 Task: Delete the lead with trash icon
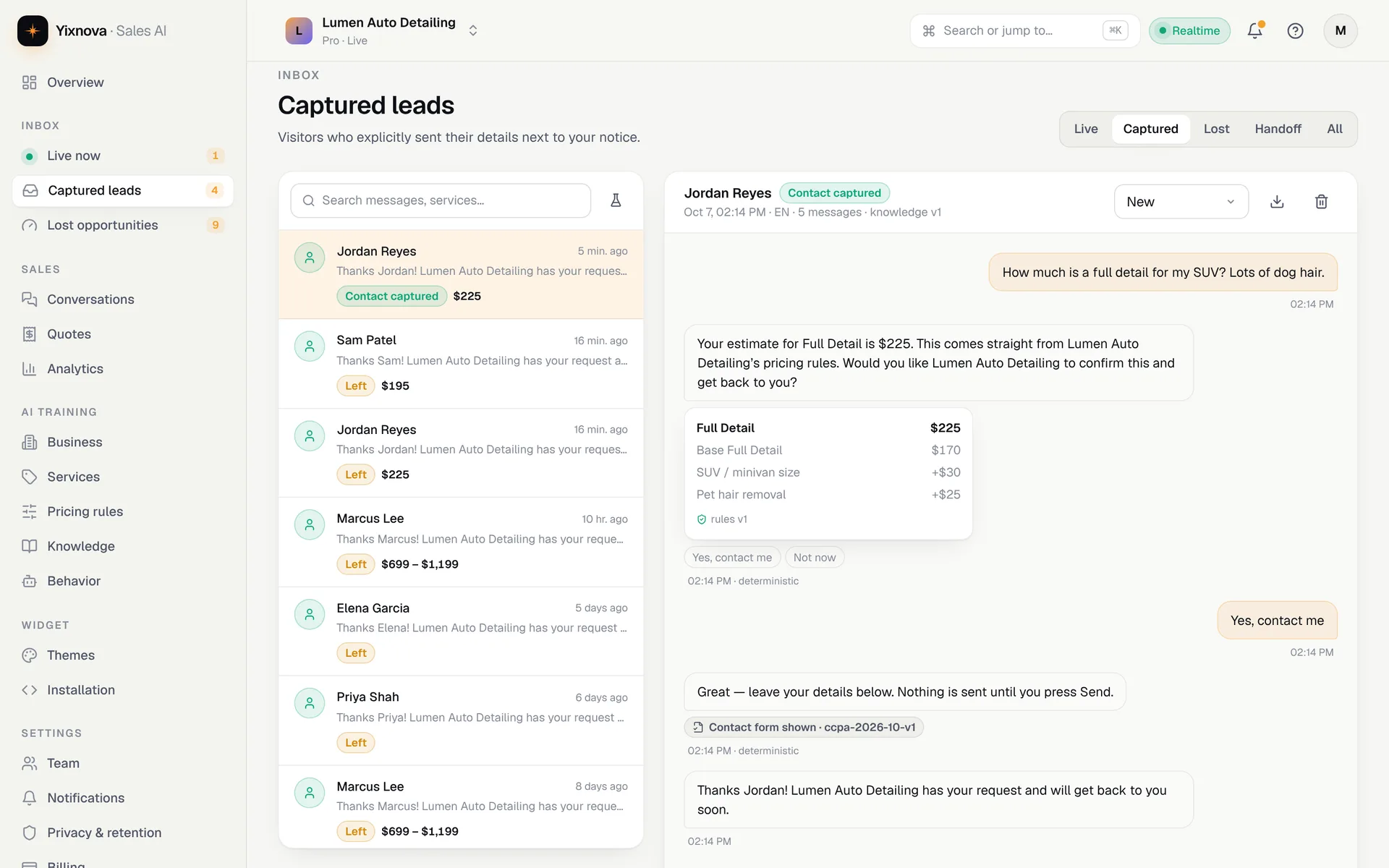[1321, 202]
